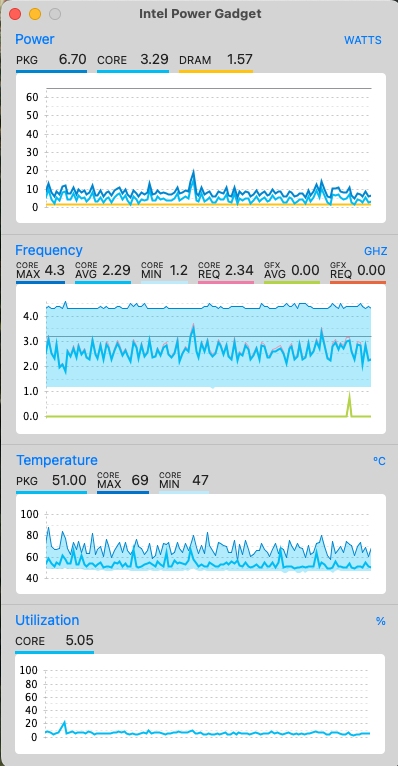Image resolution: width=398 pixels, height=766 pixels.
Task: Click the temperature PKG legend value
Action: pyautogui.click(x=69, y=480)
